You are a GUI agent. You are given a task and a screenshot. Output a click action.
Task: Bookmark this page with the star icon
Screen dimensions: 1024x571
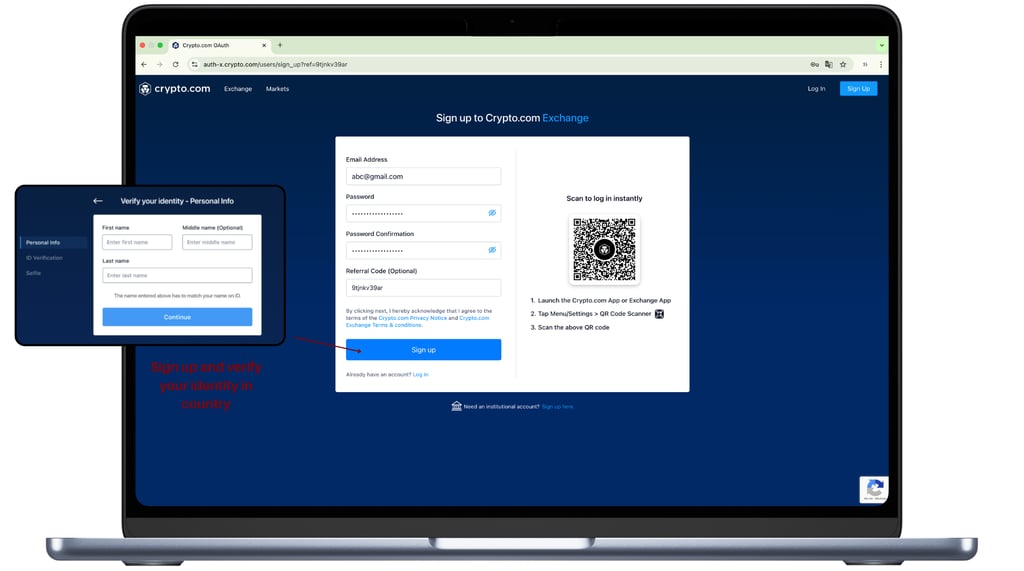coord(843,65)
